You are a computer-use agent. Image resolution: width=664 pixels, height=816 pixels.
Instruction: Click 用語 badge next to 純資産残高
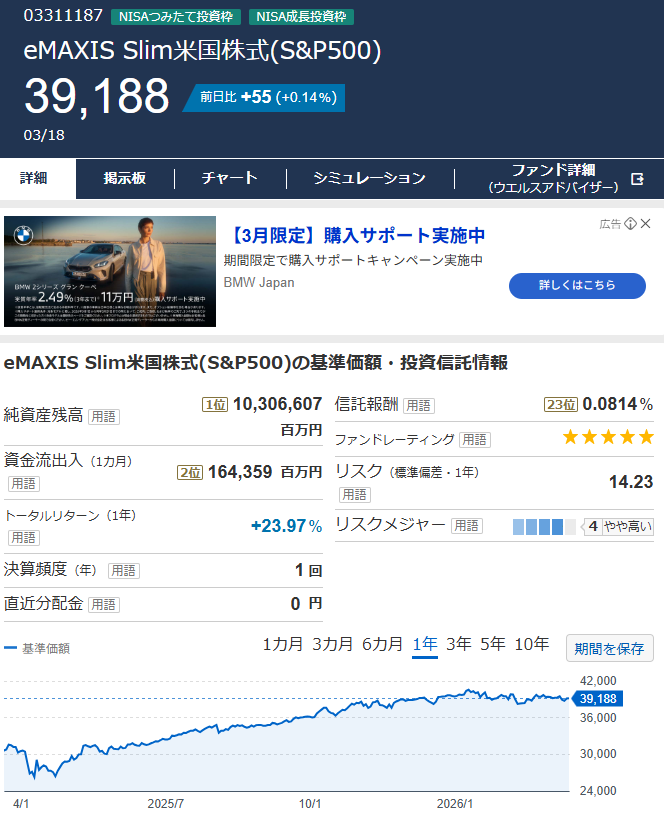point(103,416)
